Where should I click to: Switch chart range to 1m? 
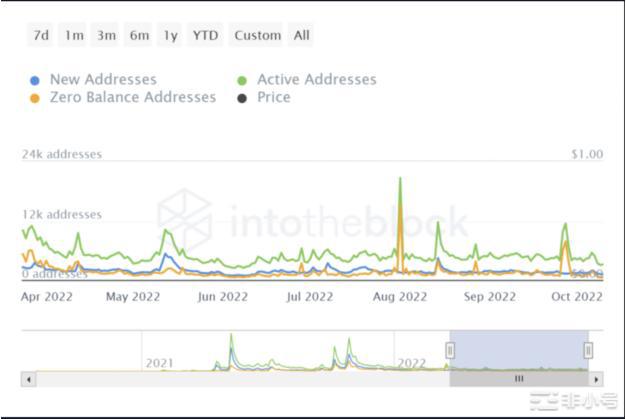[74, 35]
